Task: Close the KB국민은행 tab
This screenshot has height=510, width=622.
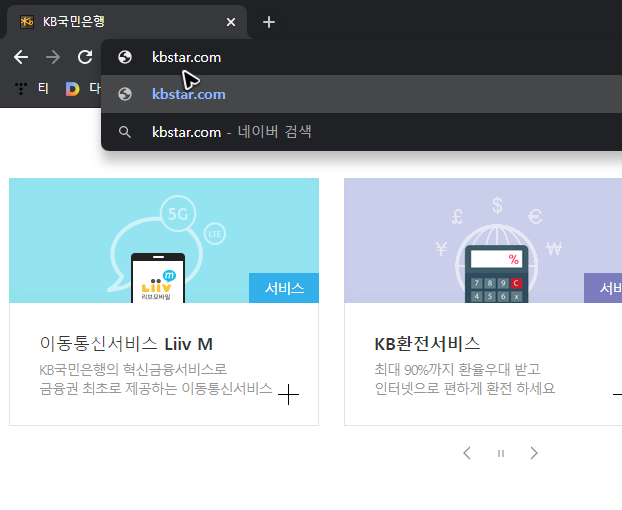Action: pyautogui.click(x=231, y=22)
